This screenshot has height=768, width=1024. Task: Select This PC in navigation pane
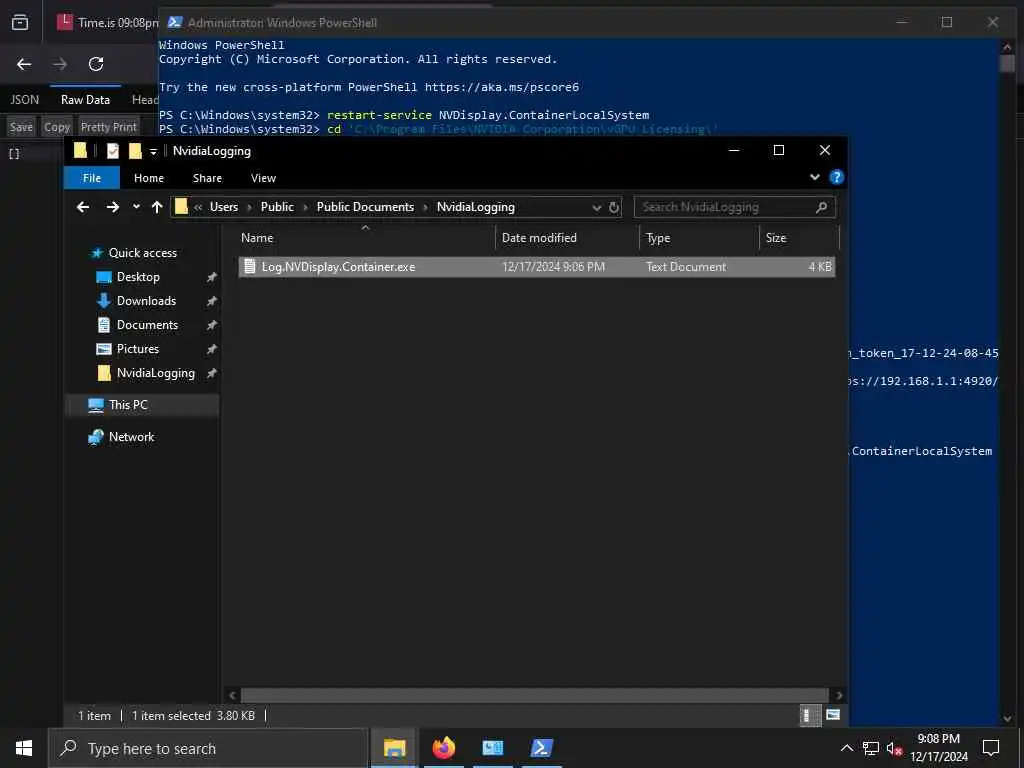tap(128, 405)
